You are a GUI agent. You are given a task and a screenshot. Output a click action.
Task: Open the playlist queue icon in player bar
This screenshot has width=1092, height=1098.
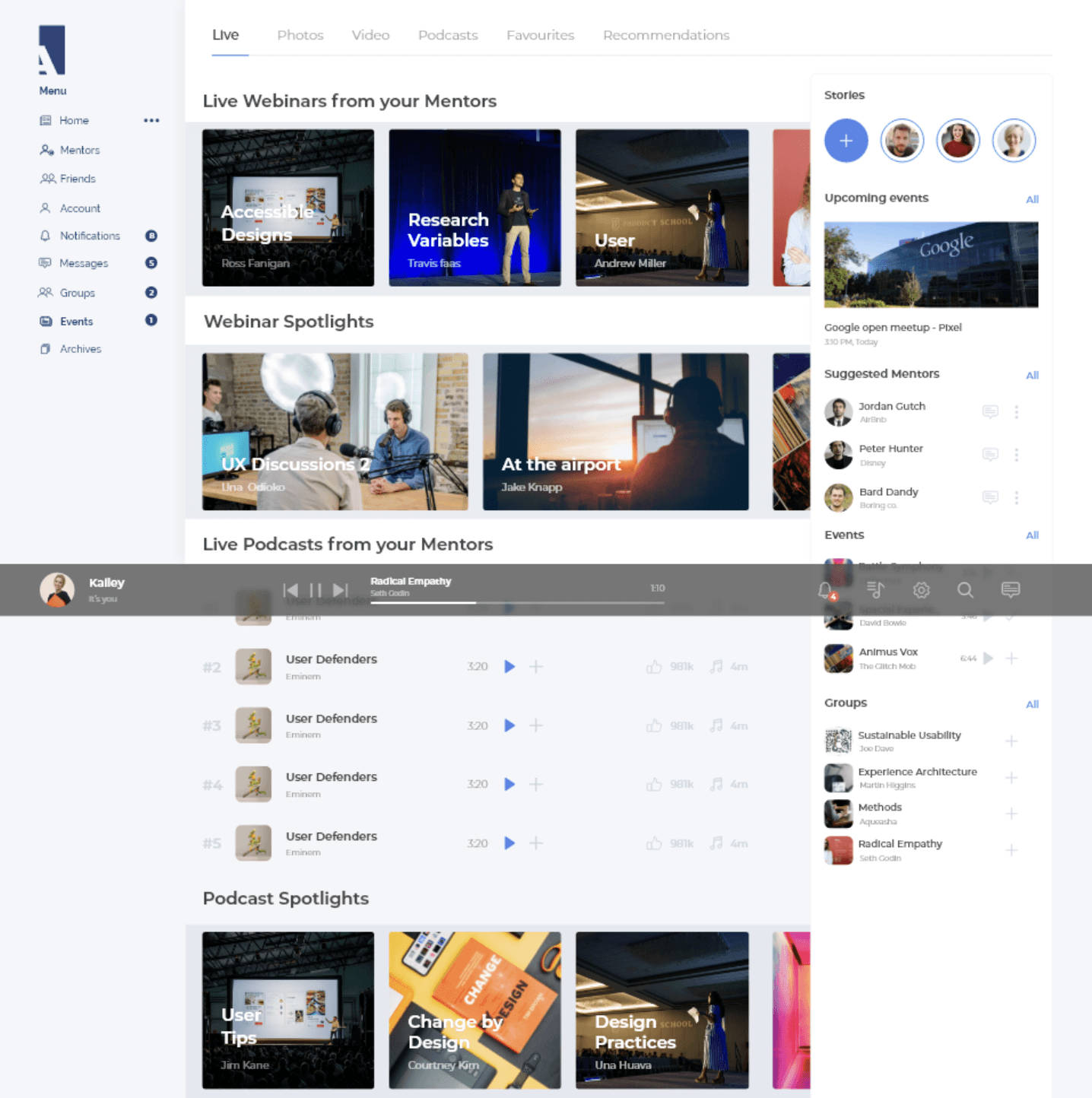(x=875, y=590)
